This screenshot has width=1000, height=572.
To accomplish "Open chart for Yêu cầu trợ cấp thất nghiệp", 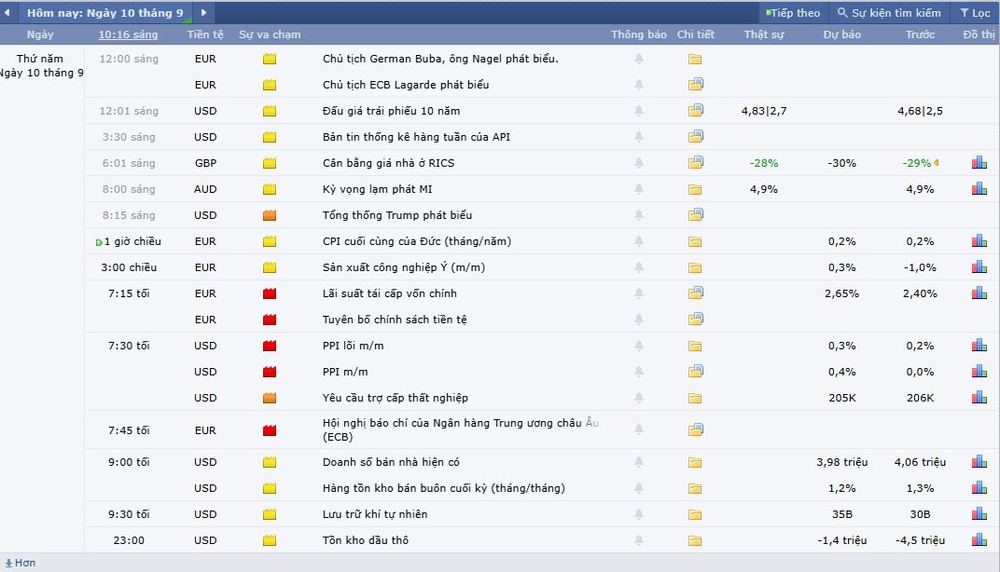I will point(980,398).
